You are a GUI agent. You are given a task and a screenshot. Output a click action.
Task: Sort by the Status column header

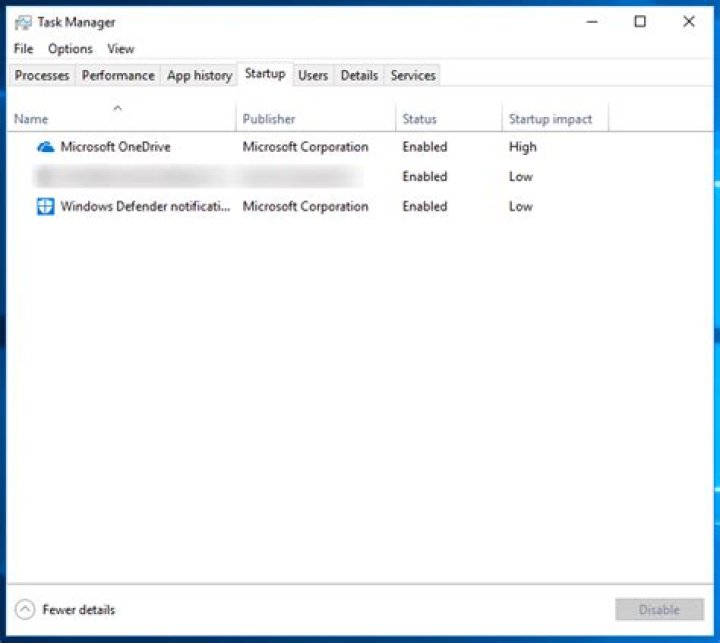[x=449, y=118]
